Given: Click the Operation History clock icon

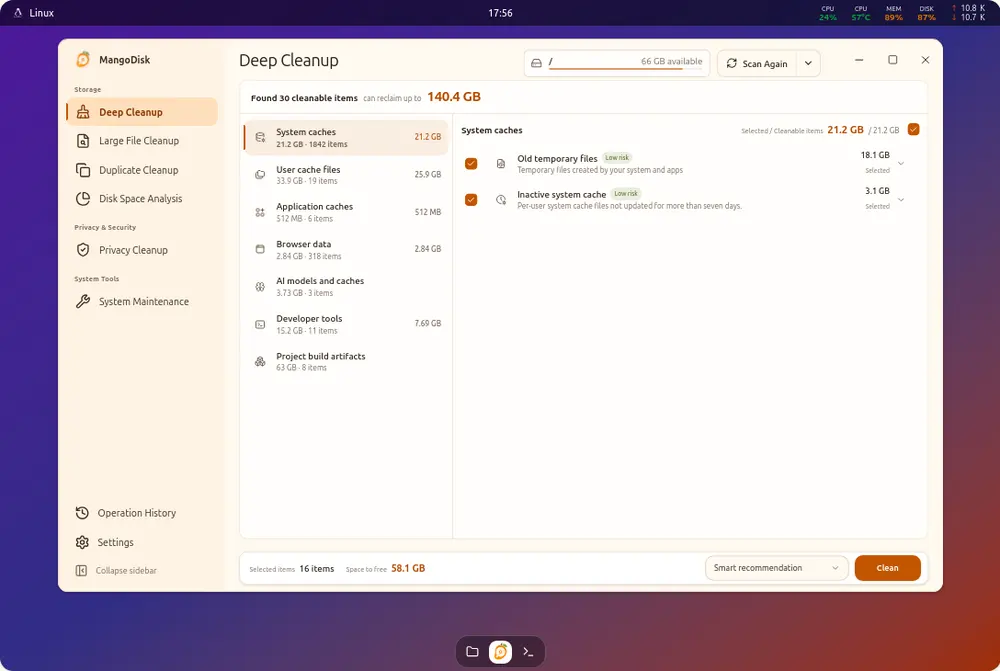Looking at the screenshot, I should tap(82, 513).
